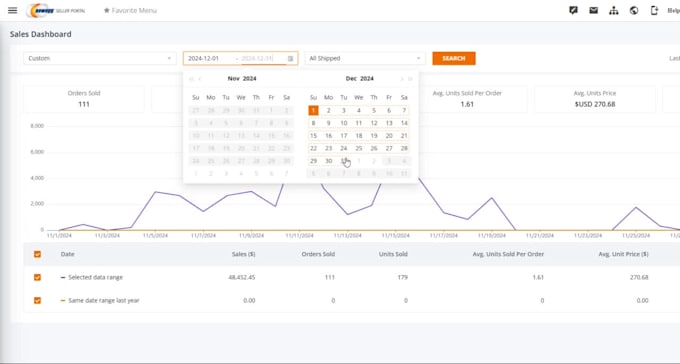
Task: Go to next year in calendar
Action: (410, 79)
